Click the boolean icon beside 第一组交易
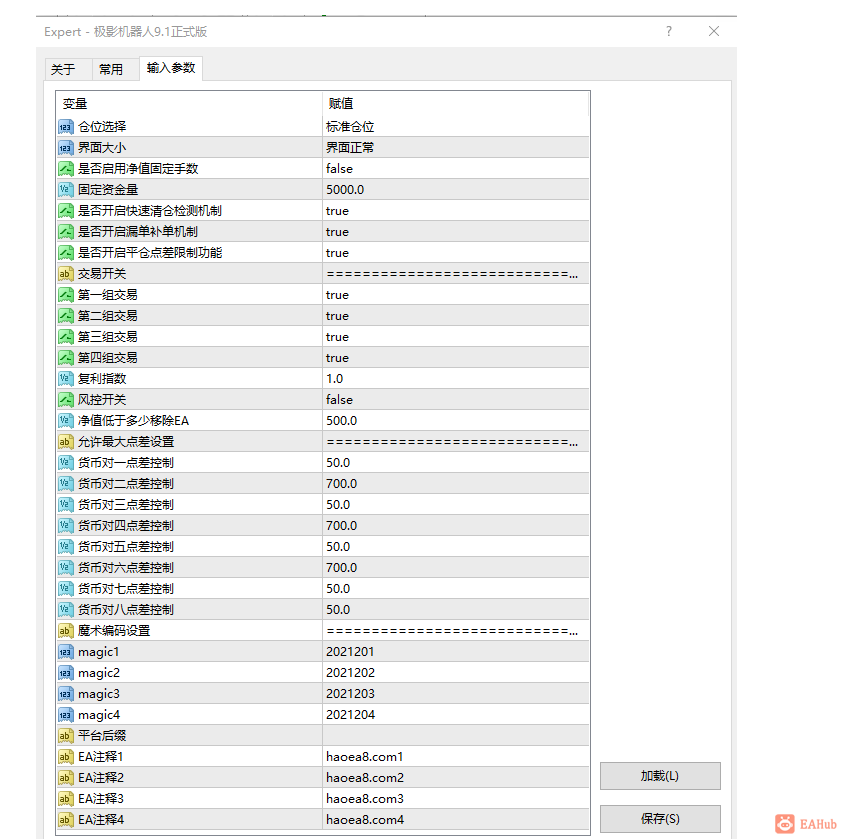Image resolution: width=846 pixels, height=839 pixels. pyautogui.click(x=65, y=295)
